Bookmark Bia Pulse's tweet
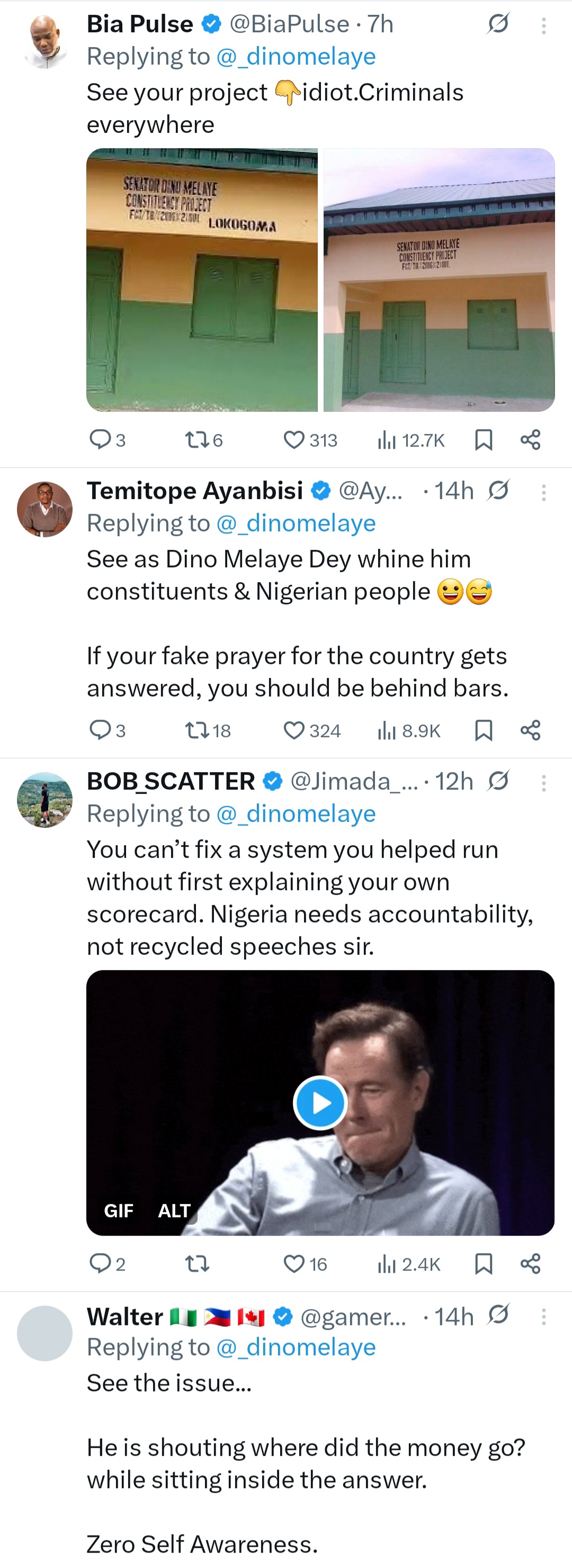The height and width of the screenshot is (1568, 572). (484, 440)
